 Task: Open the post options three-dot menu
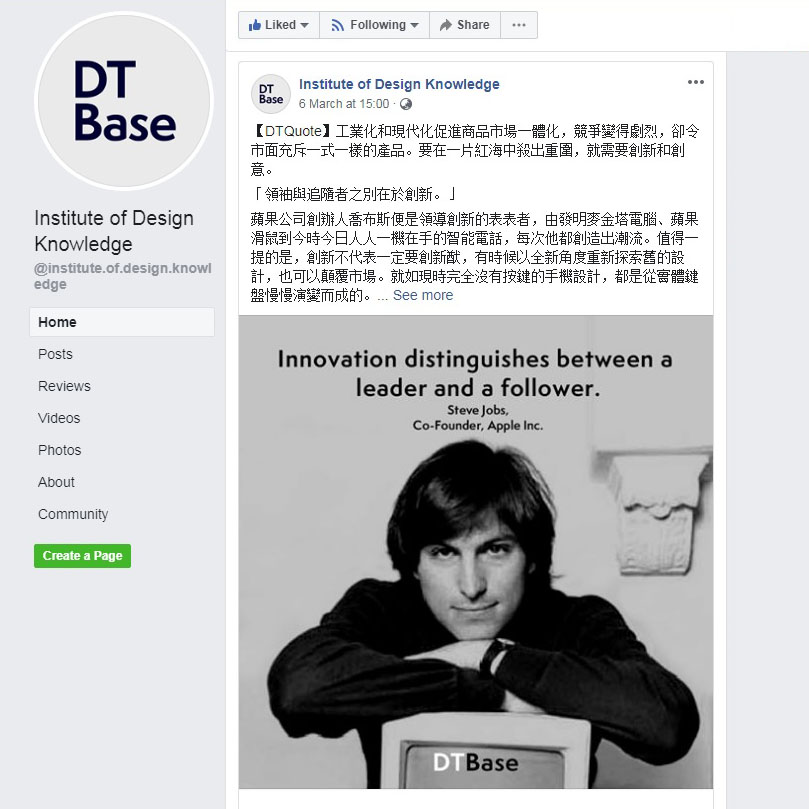[x=695, y=82]
